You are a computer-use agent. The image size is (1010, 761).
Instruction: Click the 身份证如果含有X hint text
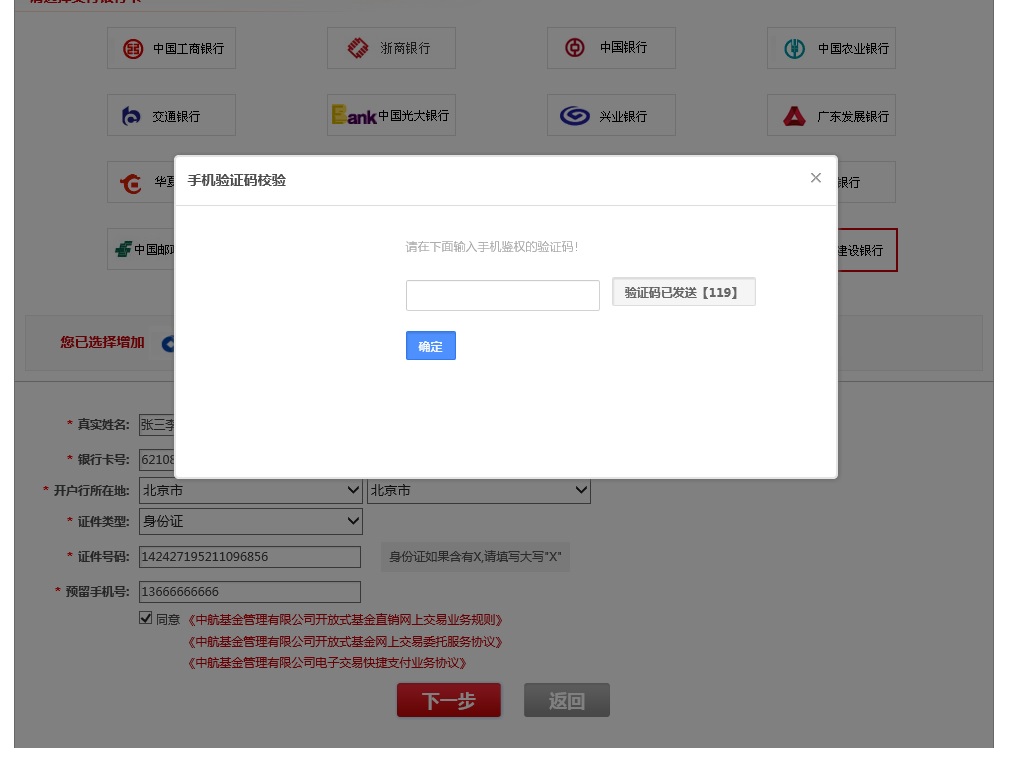tap(475, 557)
